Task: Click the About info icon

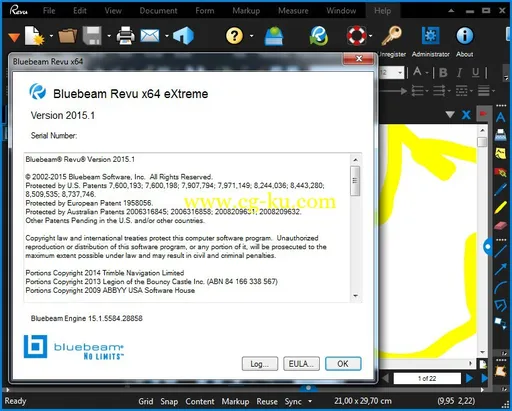Action: pos(465,36)
